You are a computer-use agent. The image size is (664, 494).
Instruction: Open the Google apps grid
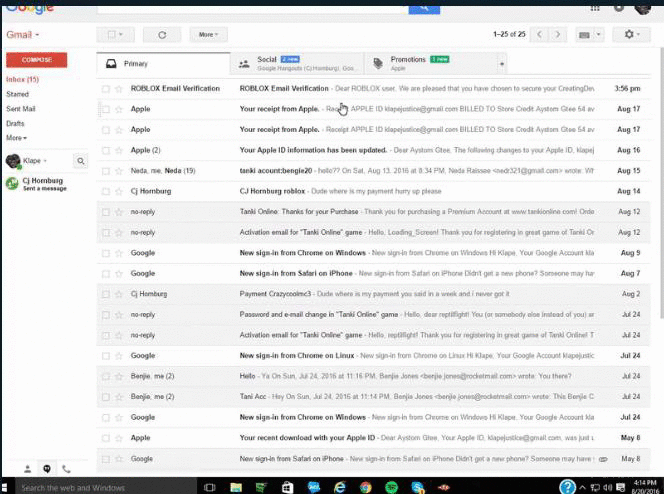595,8
